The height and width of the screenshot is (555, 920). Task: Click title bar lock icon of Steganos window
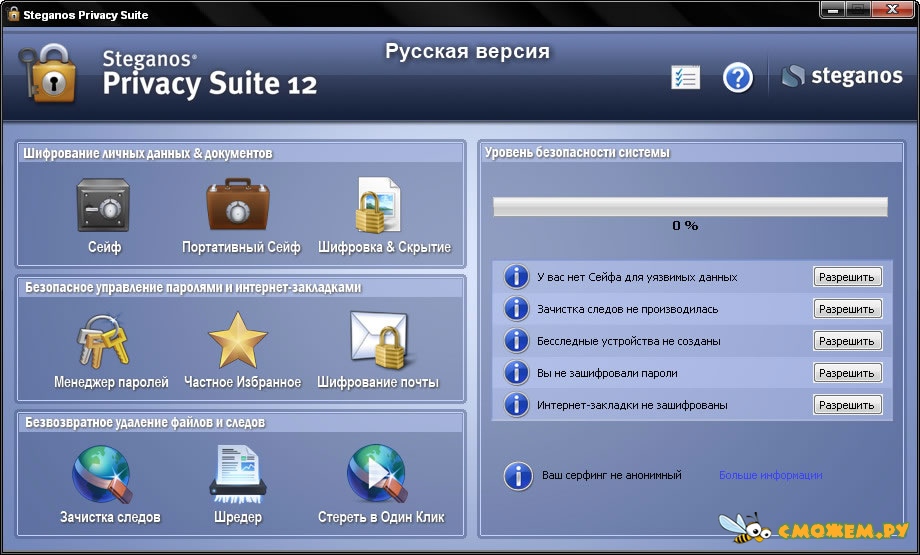tap(12, 13)
